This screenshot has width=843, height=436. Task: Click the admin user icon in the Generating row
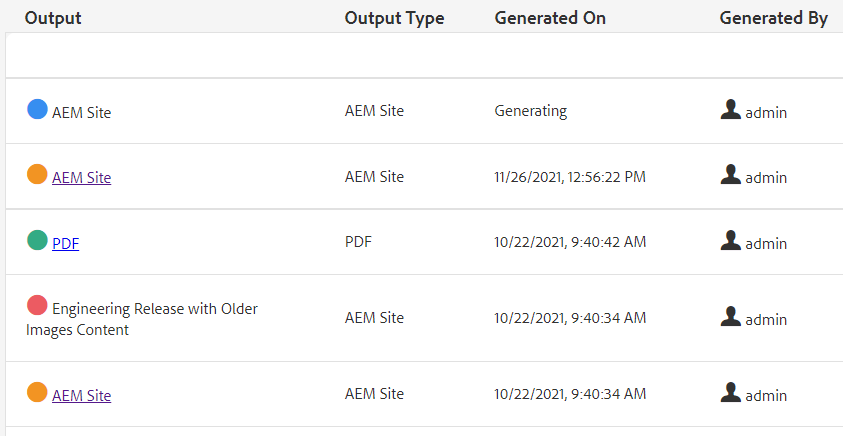coord(731,110)
